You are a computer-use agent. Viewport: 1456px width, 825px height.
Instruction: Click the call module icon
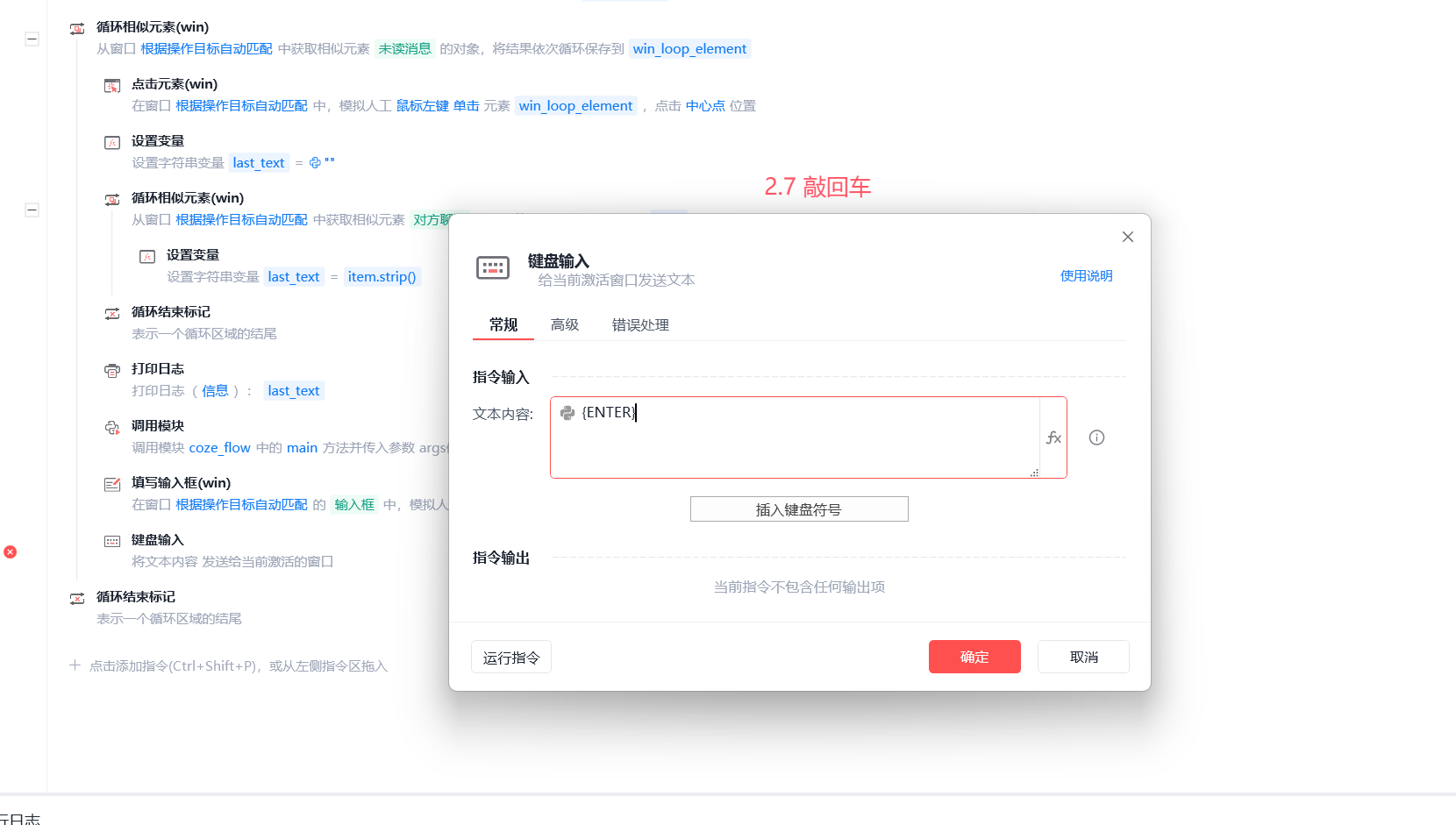pyautogui.click(x=112, y=427)
